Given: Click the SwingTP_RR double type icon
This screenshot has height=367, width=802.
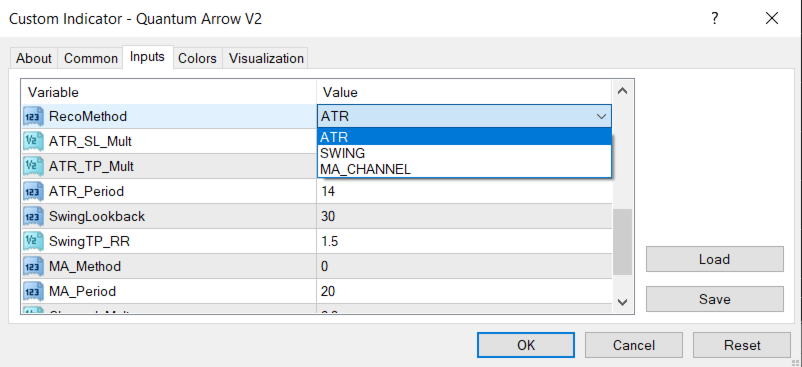Looking at the screenshot, I should tap(32, 241).
